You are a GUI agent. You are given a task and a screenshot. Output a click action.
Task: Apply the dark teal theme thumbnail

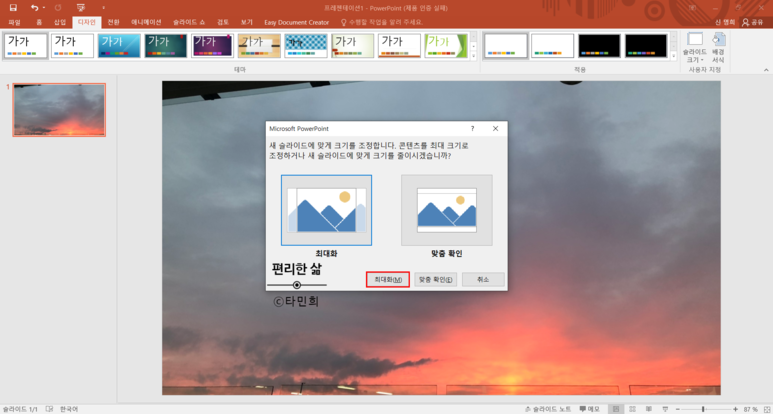click(166, 46)
